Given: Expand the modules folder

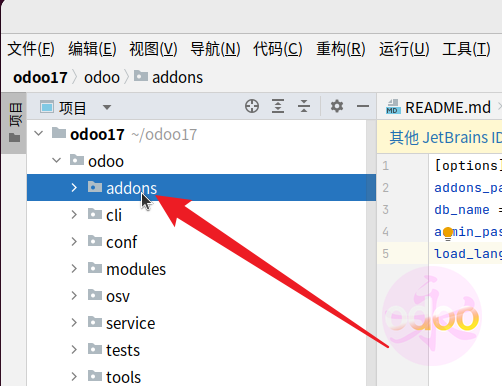Looking at the screenshot, I should pos(74,269).
